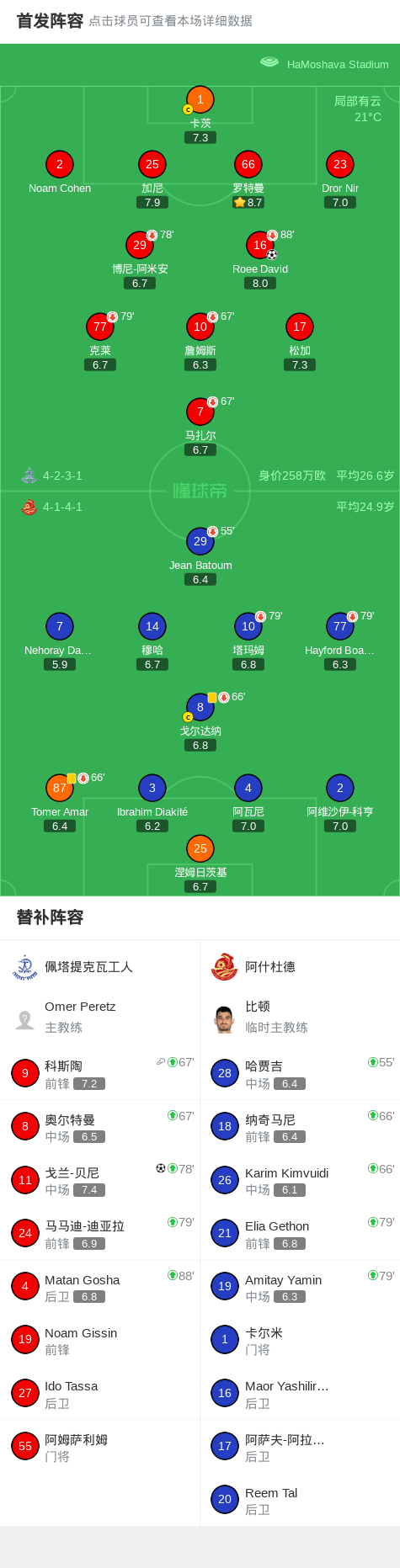Open 詹姆斯 number 10 red player icon
Image resolution: width=400 pixels, height=1568 pixels.
click(200, 327)
